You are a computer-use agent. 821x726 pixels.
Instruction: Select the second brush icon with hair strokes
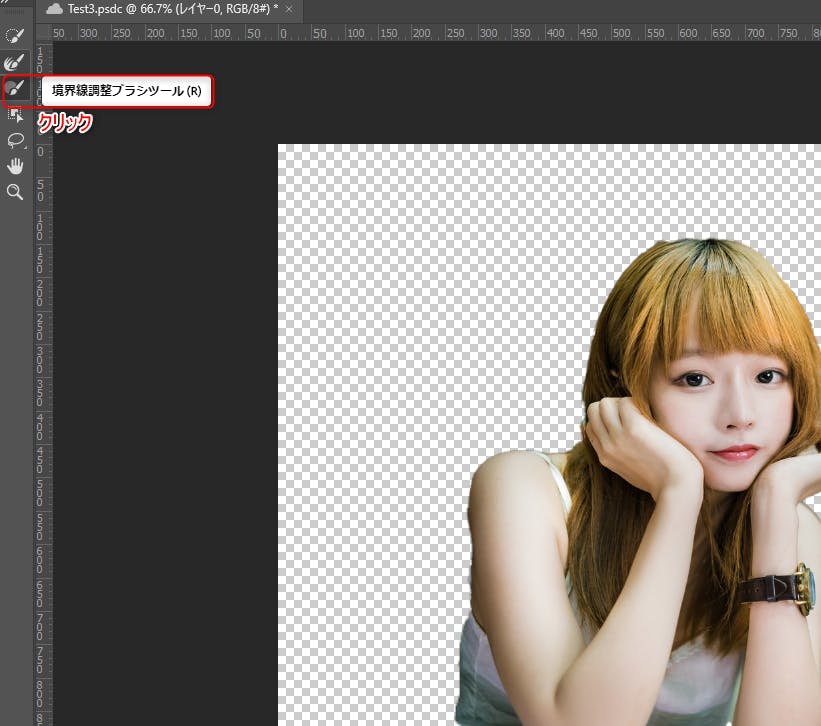tap(14, 63)
